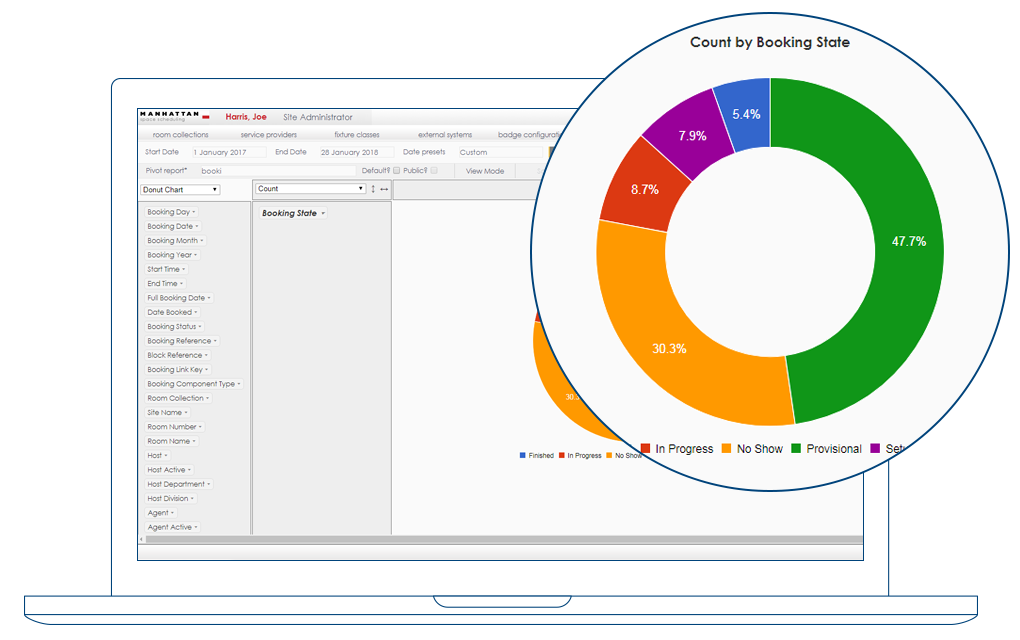Screen dimensions: 1020x640
Task: Expand the Block Reference field dropdown
Action: 206,355
